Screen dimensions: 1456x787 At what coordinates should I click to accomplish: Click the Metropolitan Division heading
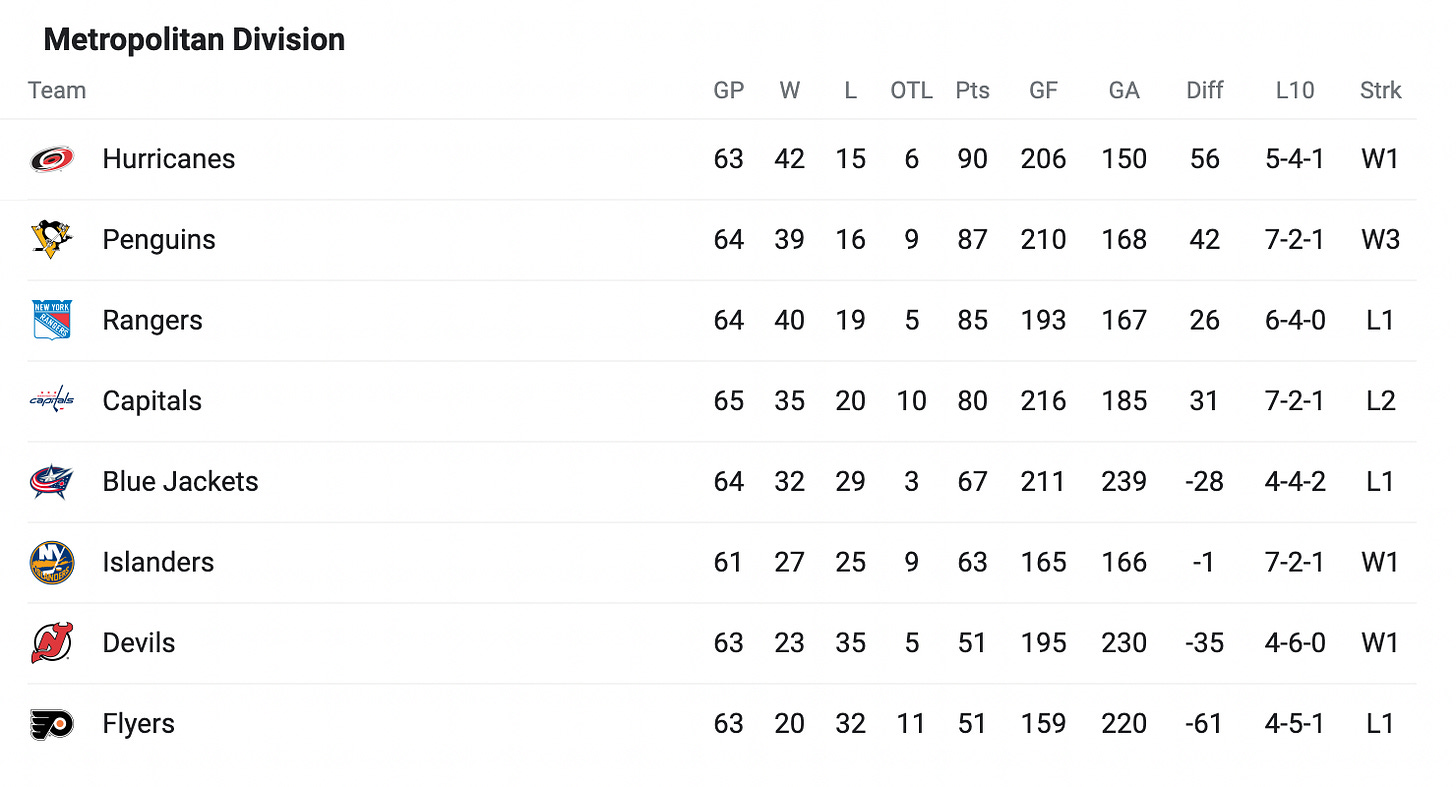pos(194,40)
